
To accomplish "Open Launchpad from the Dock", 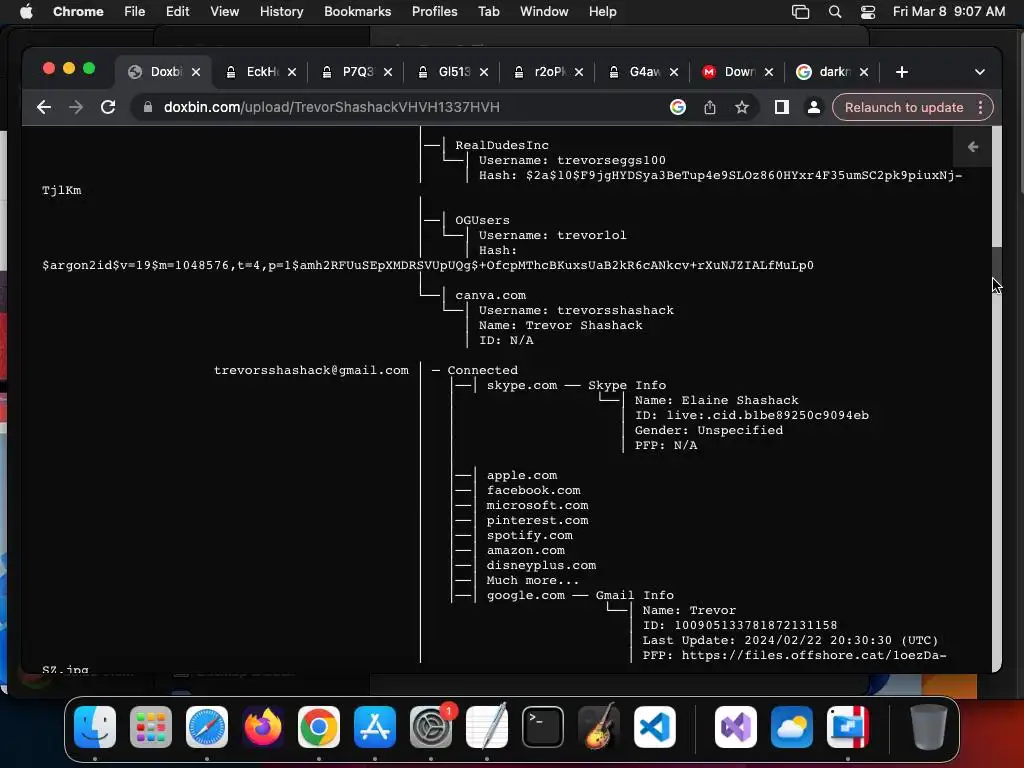I will point(151,726).
